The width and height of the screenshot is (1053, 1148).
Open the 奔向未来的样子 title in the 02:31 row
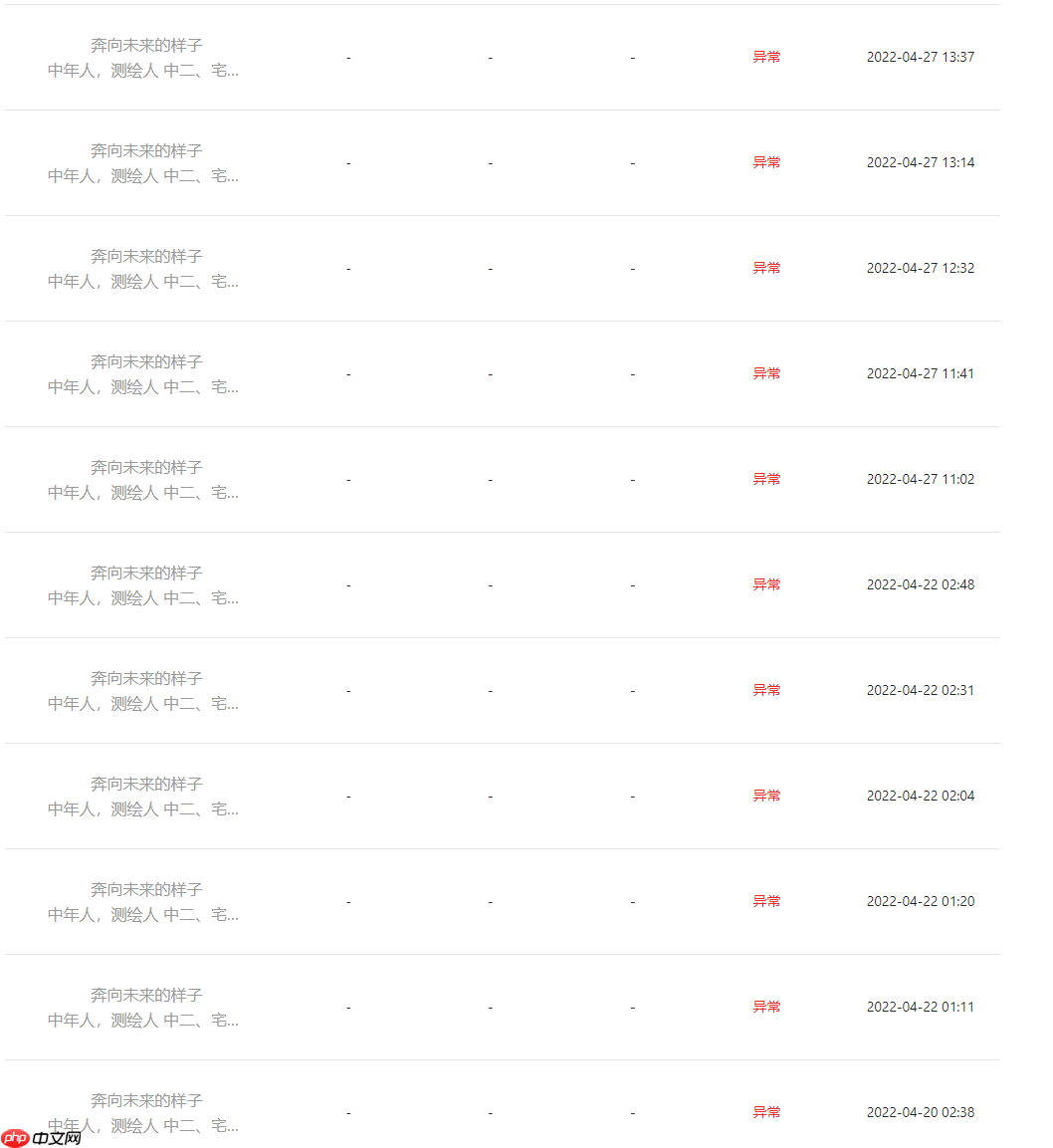point(146,678)
